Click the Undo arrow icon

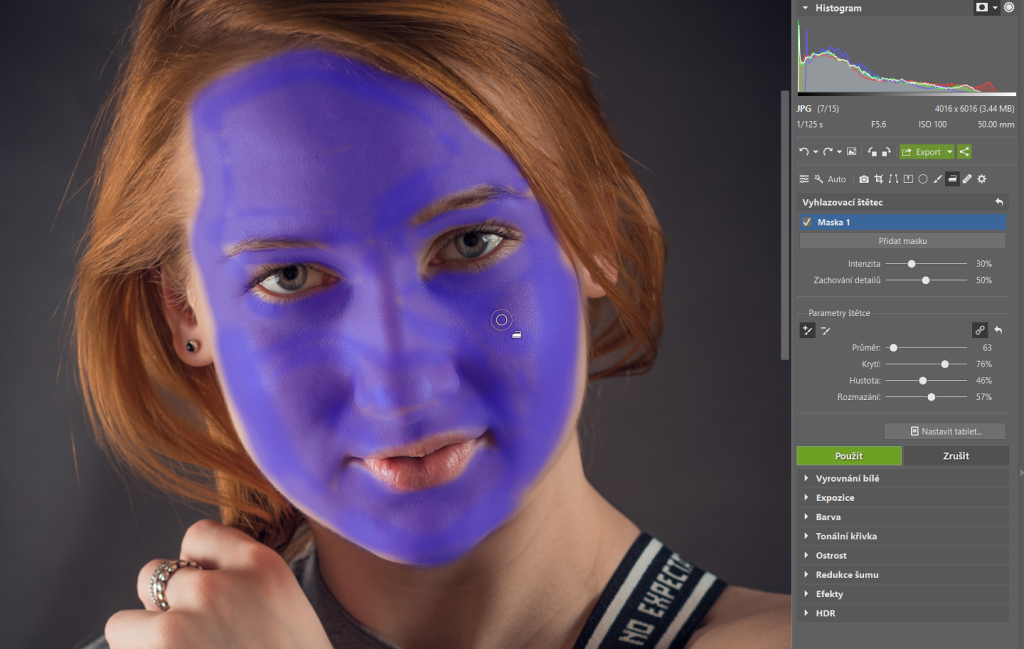click(803, 152)
